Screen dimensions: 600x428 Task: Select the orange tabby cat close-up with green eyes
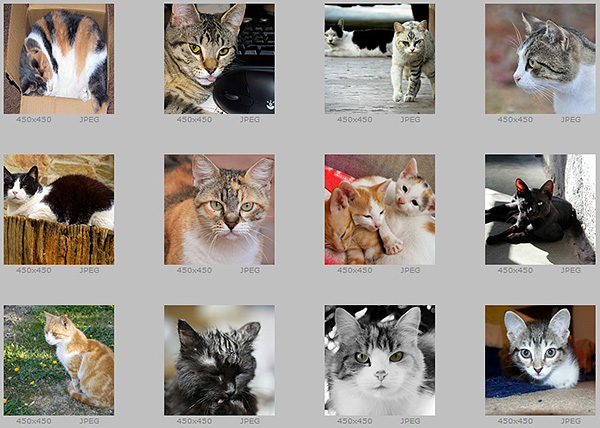(x=219, y=210)
